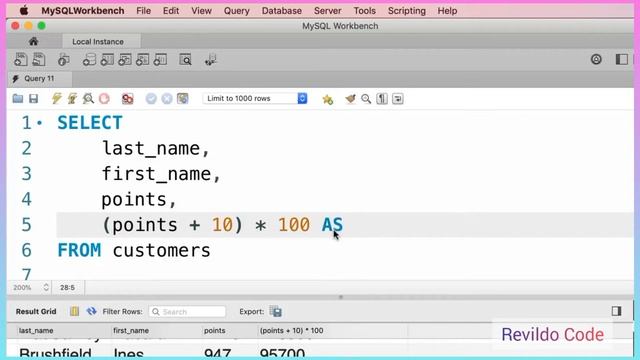Open the View menu
This screenshot has height=360, width=640.
click(201, 11)
